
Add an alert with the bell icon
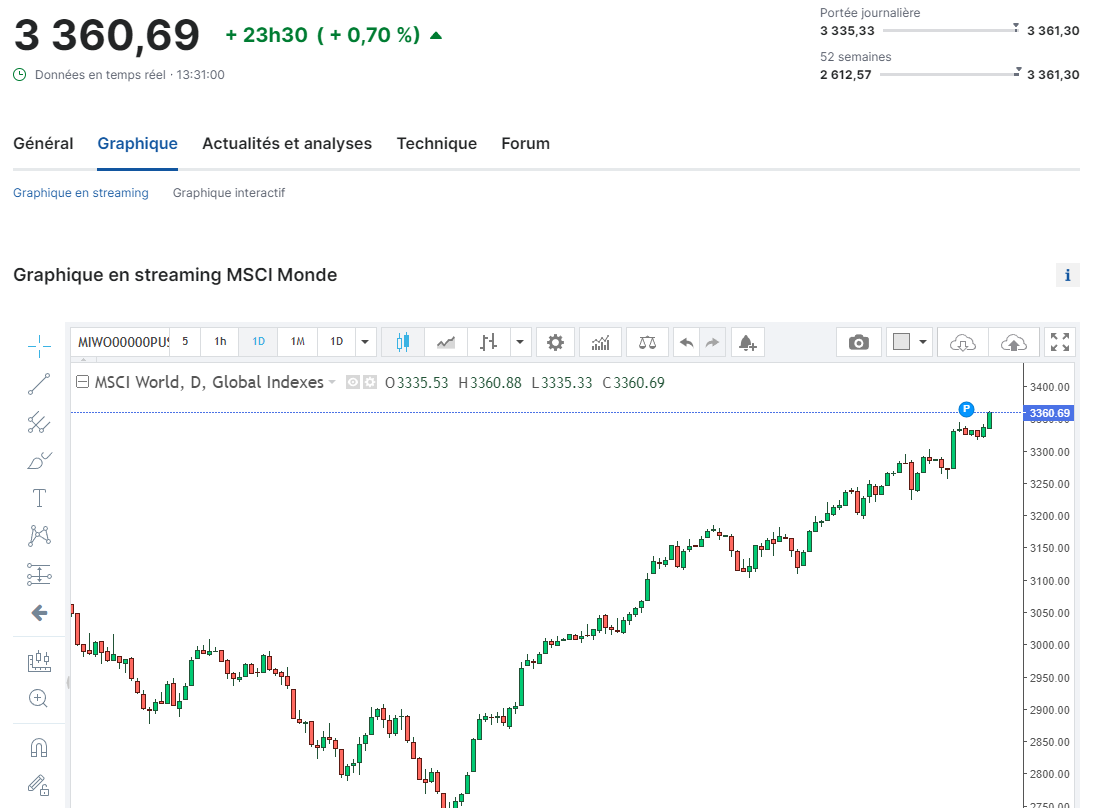[747, 342]
